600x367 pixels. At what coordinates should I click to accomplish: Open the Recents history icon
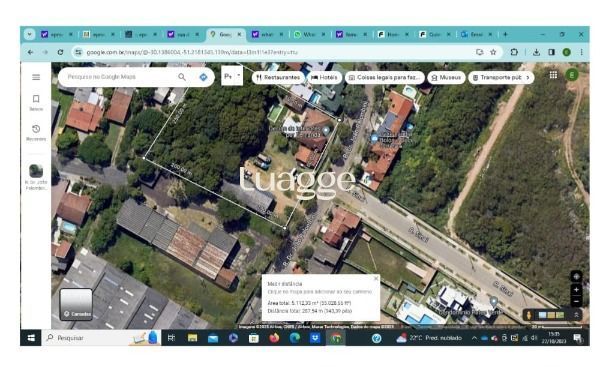[36, 129]
